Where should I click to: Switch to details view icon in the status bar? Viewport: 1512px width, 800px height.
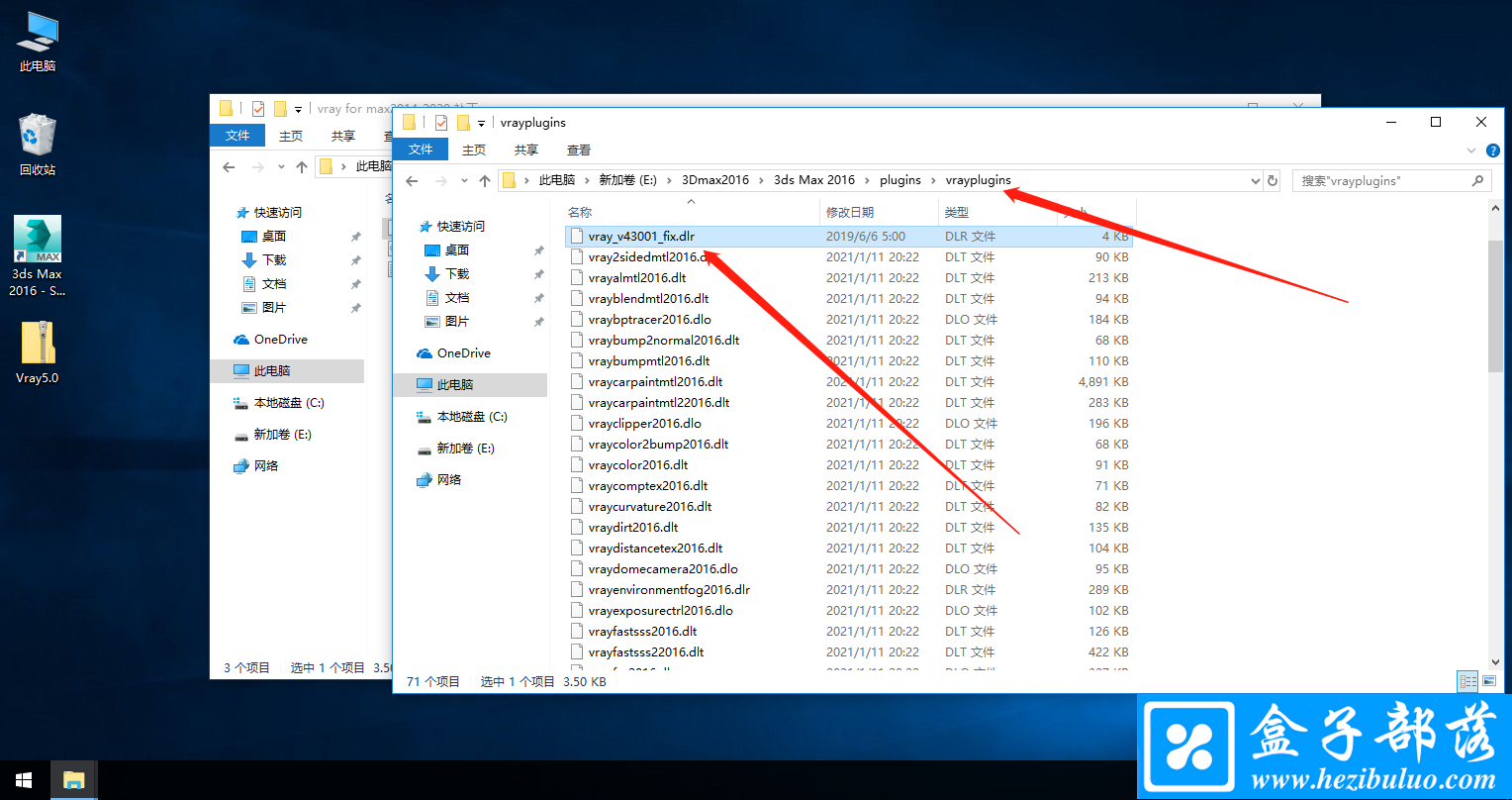(x=1467, y=681)
